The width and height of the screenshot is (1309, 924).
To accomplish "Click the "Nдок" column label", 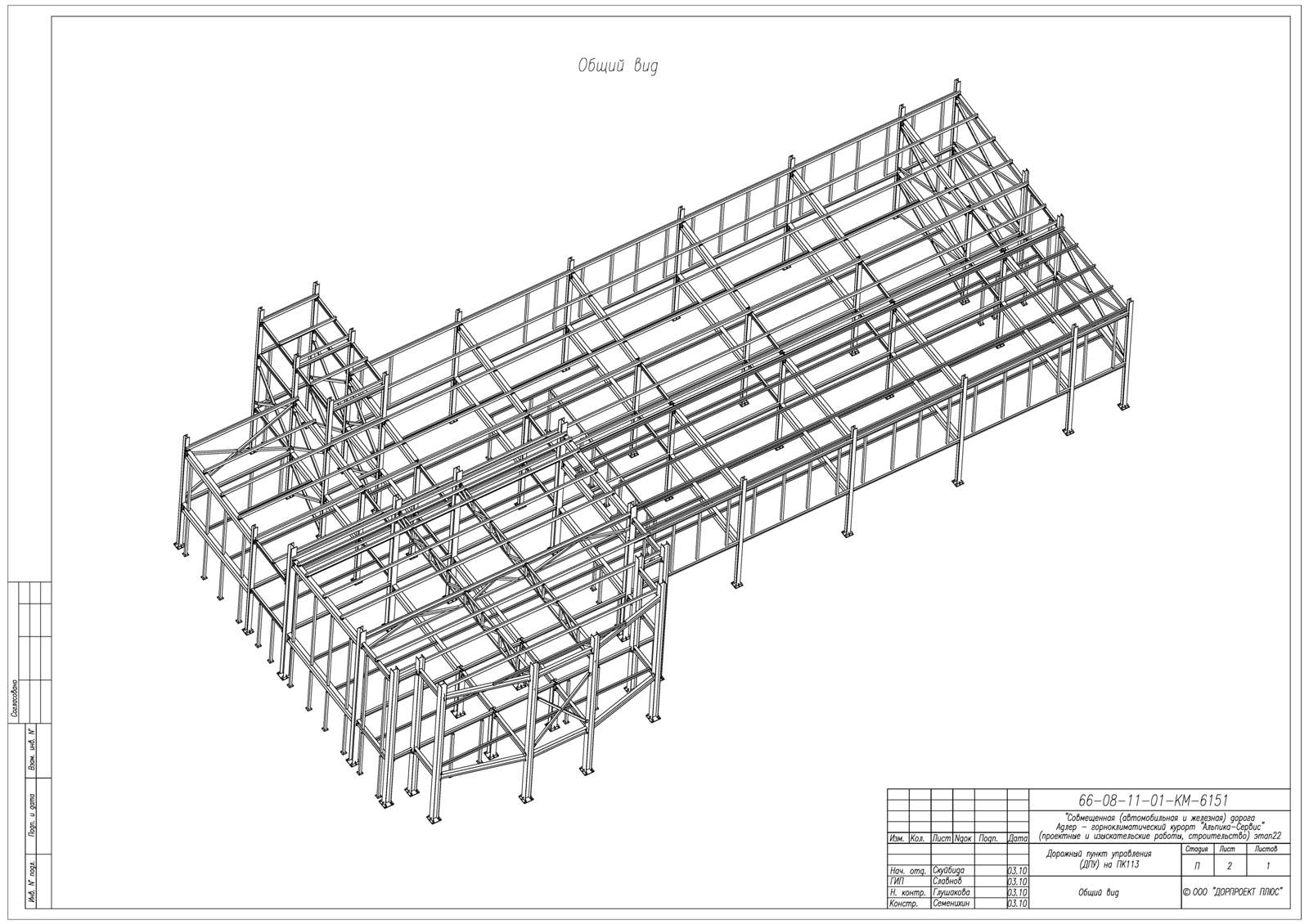I will pyautogui.click(x=963, y=839).
